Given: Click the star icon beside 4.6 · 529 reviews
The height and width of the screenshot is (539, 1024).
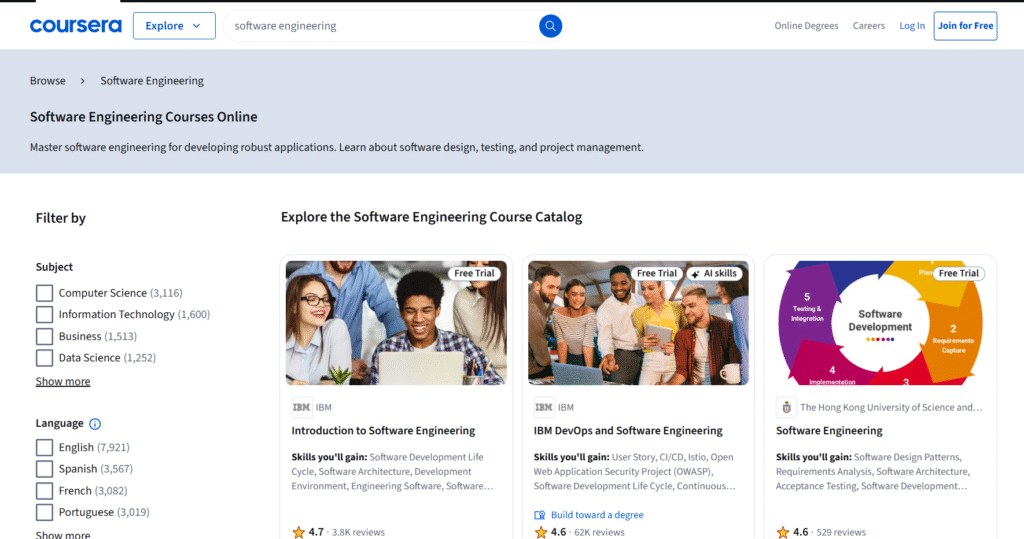Looking at the screenshot, I should (x=783, y=532).
